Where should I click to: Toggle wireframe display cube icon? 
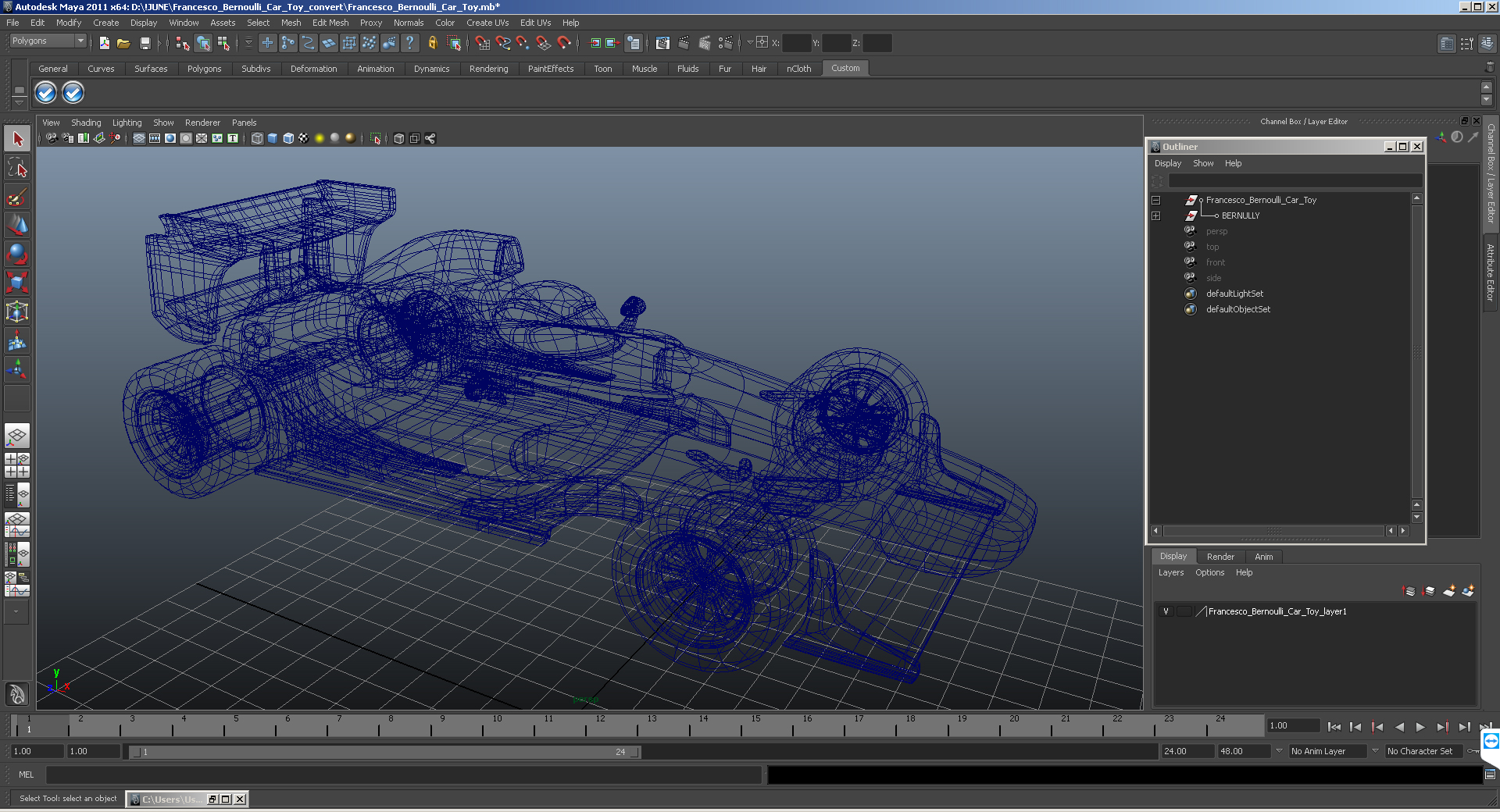coord(257,138)
